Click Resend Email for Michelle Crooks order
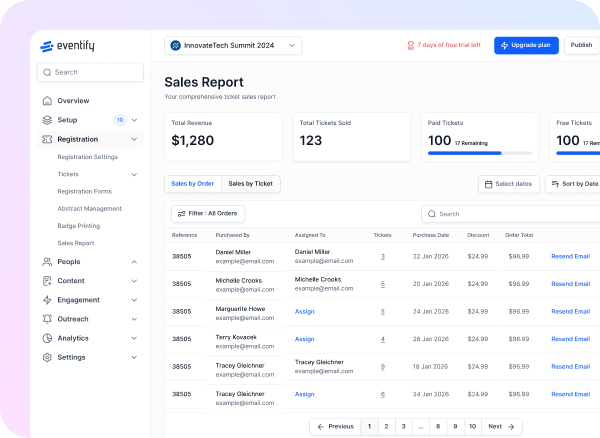The image size is (600, 438). [x=571, y=284]
